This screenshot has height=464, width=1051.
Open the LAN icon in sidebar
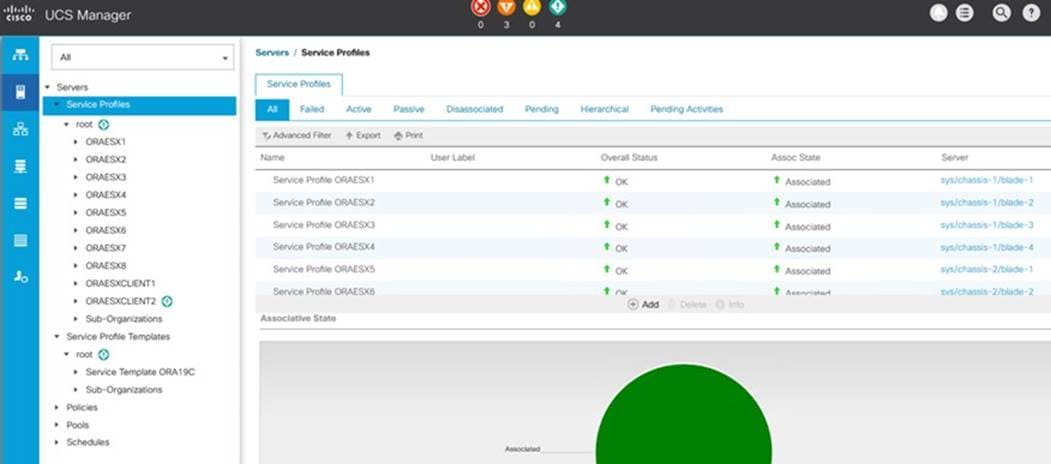coord(20,129)
